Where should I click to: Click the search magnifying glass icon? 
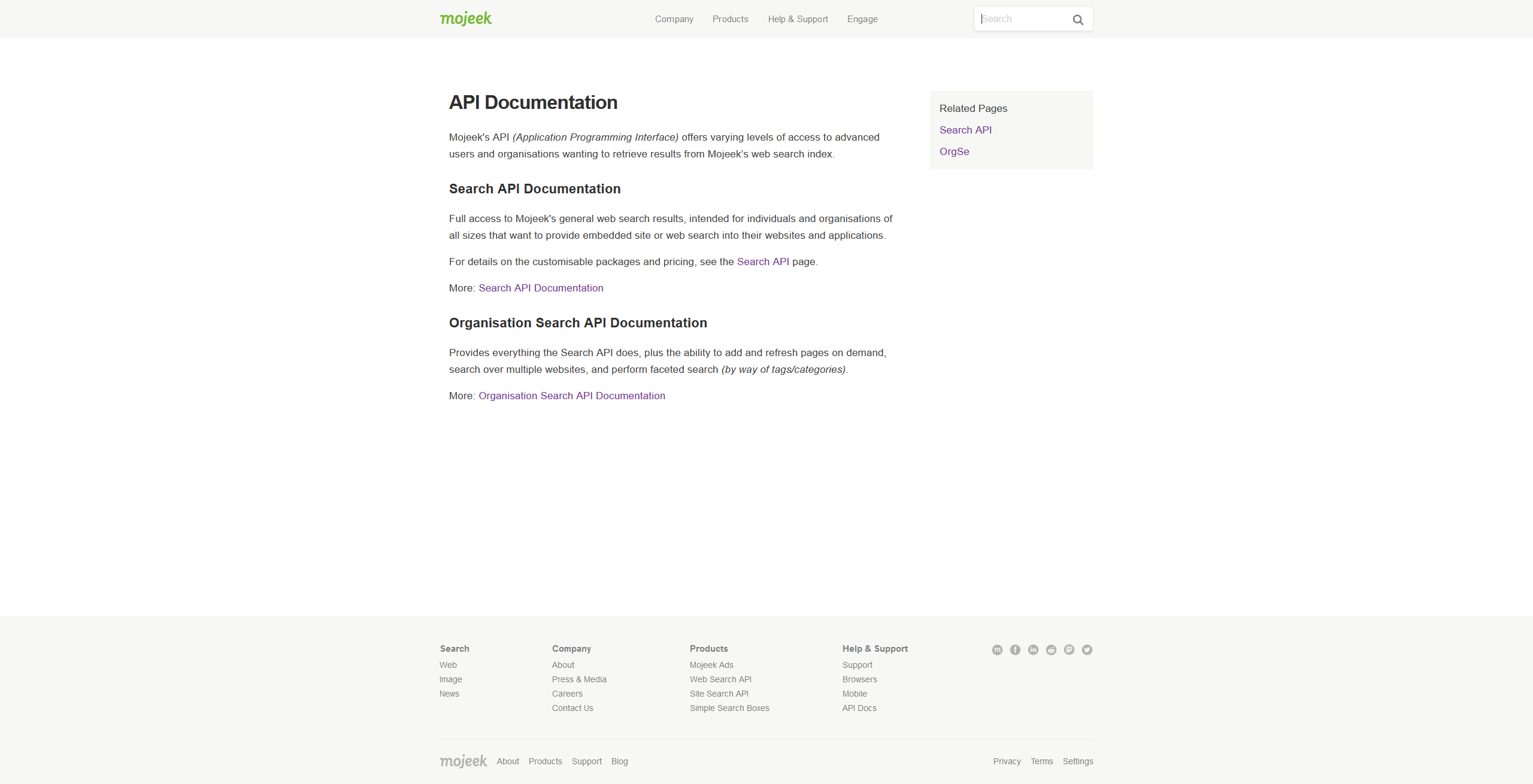1078,19
